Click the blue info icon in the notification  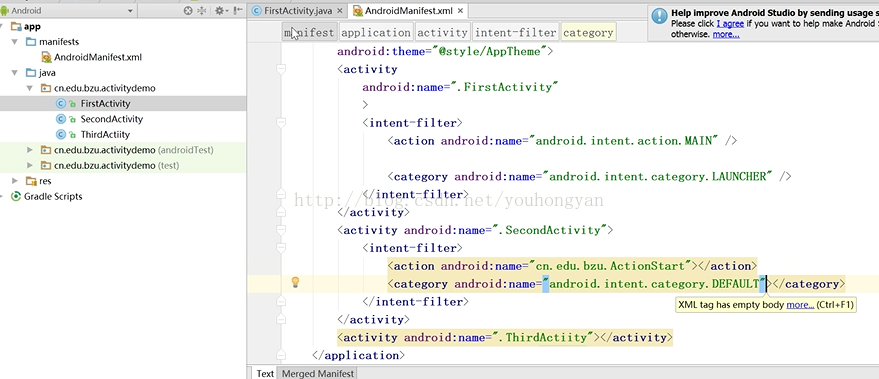tap(659, 16)
